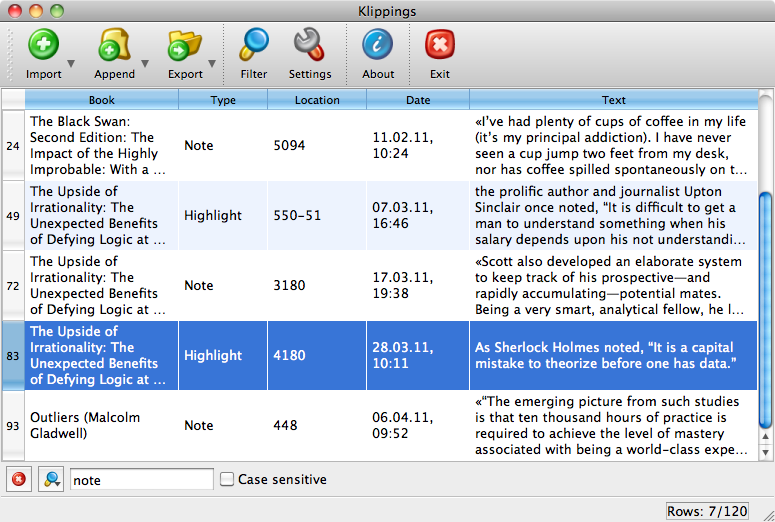The image size is (775, 522).
Task: Click location cell 4180
Action: pyautogui.click(x=317, y=355)
